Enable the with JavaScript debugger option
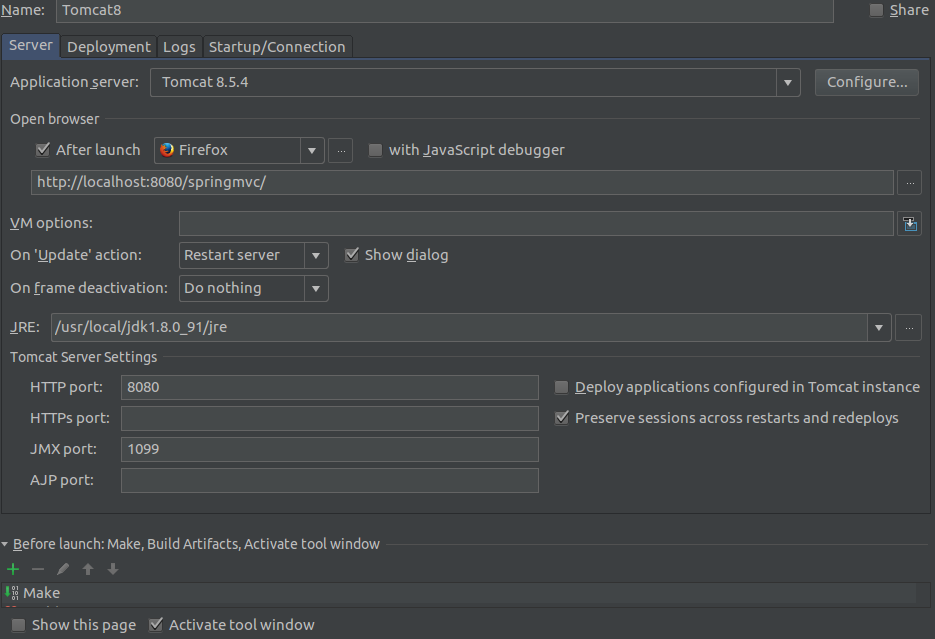Screen dimensions: 935x639 [x=375, y=150]
